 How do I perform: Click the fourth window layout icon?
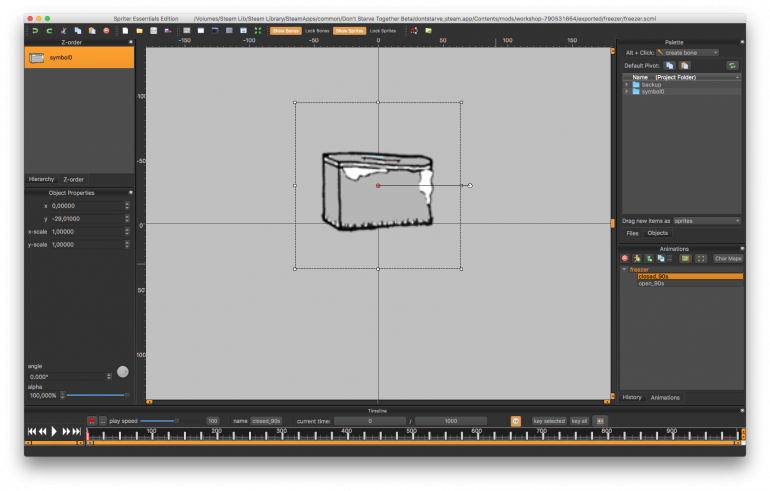pos(229,30)
